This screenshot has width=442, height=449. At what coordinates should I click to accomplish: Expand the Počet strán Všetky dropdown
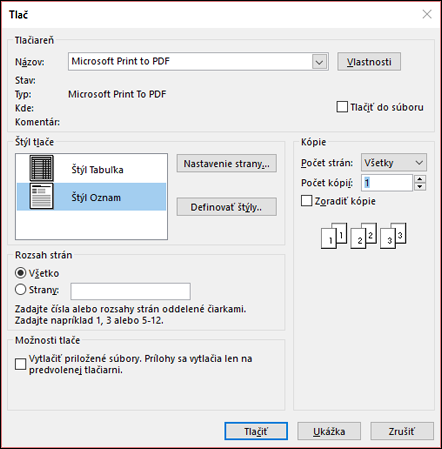[x=394, y=163]
